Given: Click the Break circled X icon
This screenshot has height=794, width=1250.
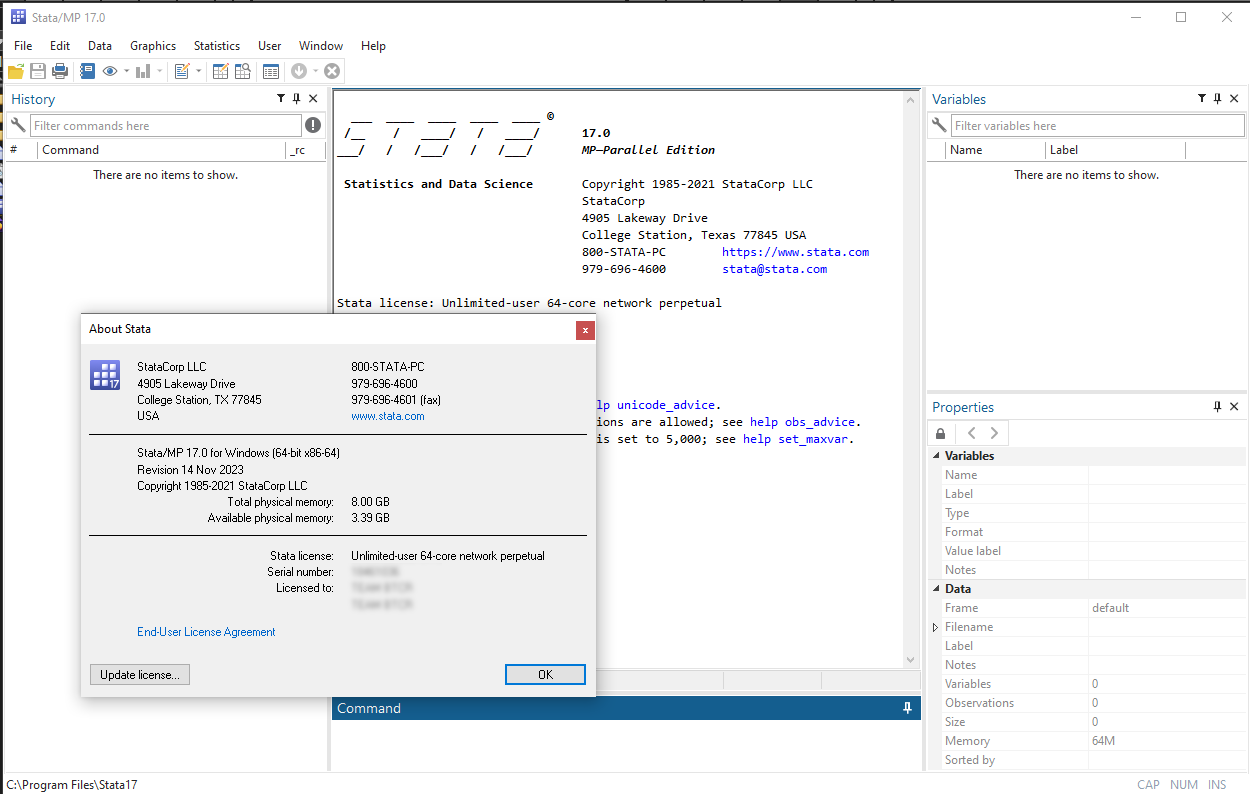Looking at the screenshot, I should [x=332, y=71].
